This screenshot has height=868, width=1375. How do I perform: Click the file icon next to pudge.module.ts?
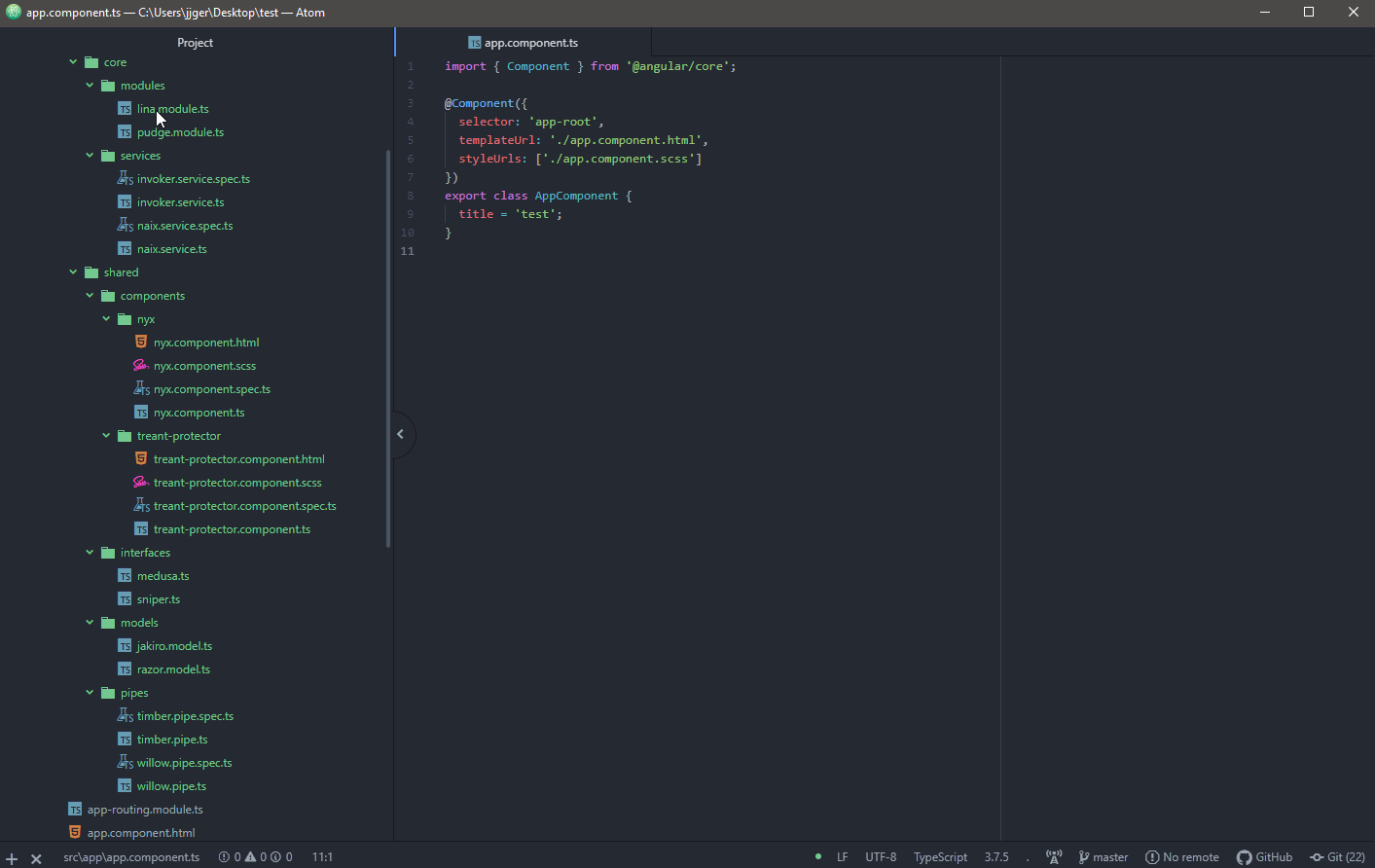(125, 132)
